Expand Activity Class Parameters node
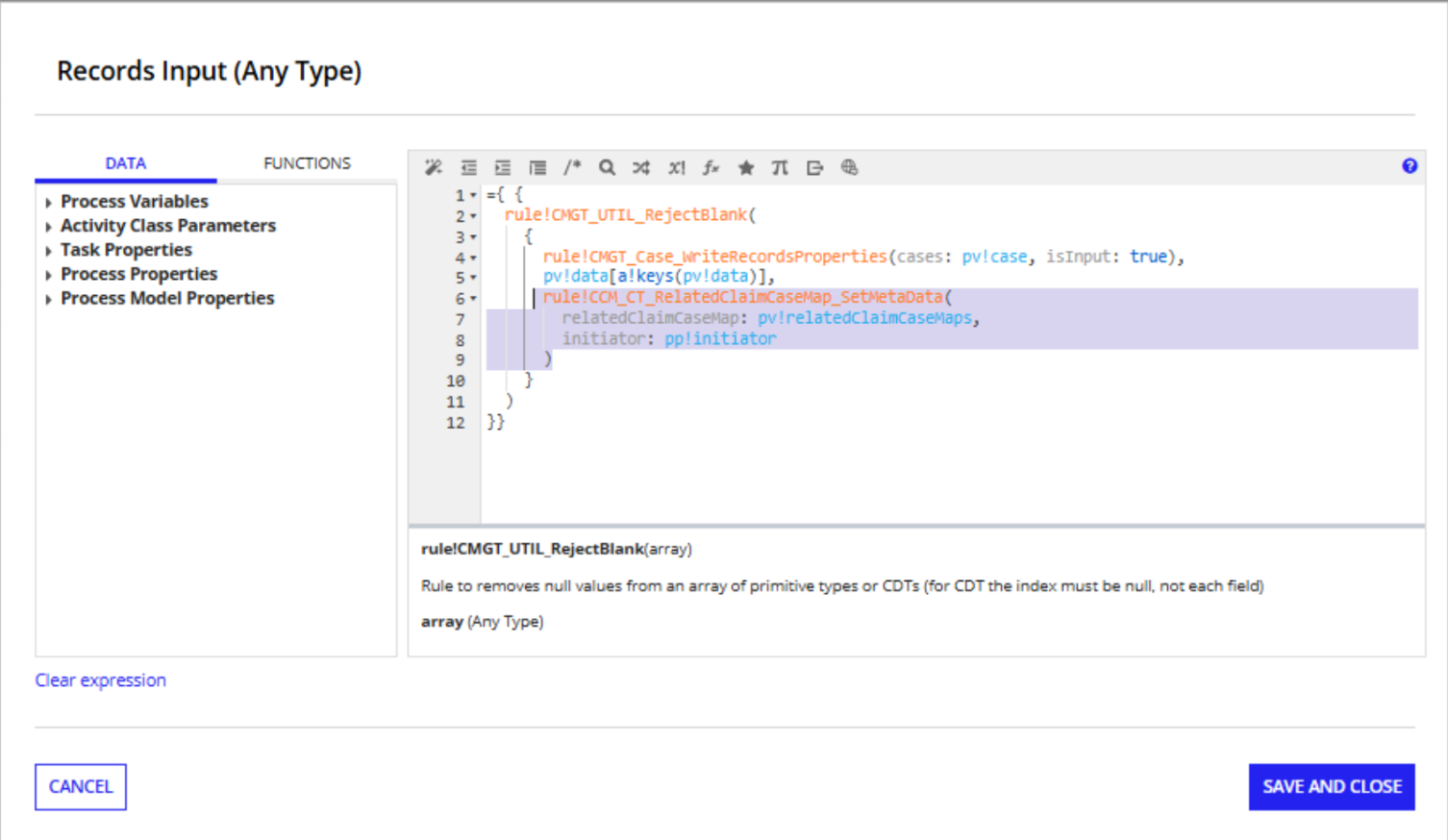The width and height of the screenshot is (1448, 840). pos(48,226)
